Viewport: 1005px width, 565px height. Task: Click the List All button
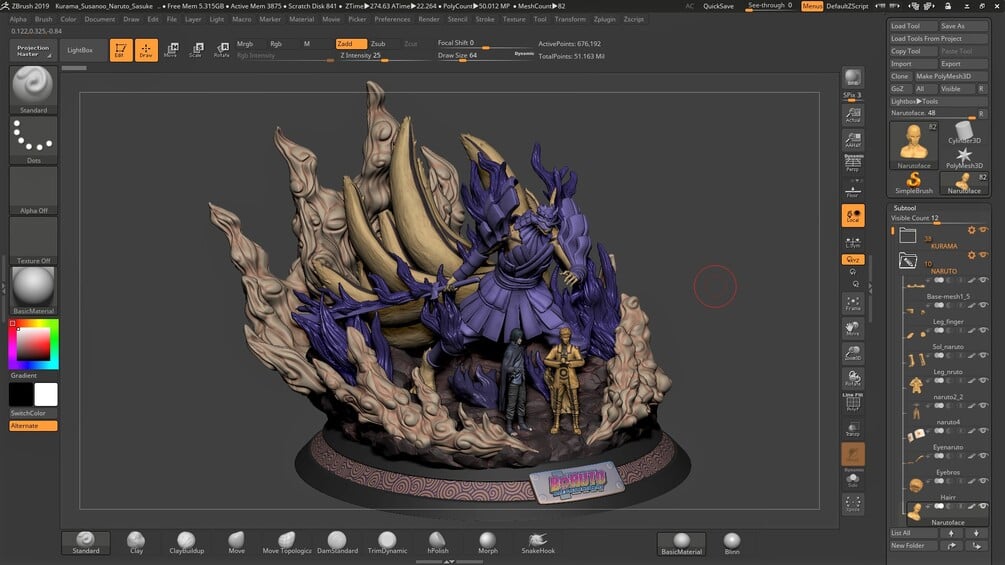[913, 533]
